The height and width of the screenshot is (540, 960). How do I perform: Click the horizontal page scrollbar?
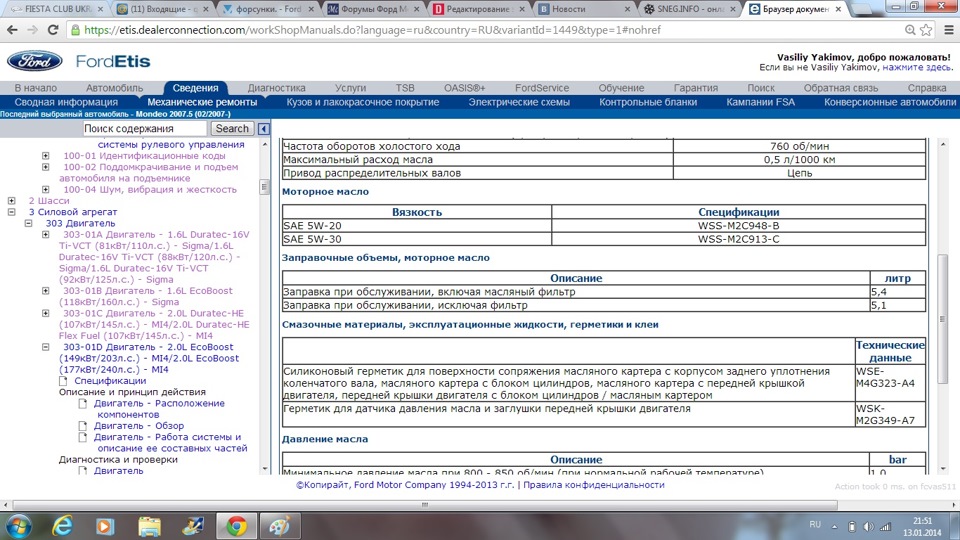[x=425, y=505]
